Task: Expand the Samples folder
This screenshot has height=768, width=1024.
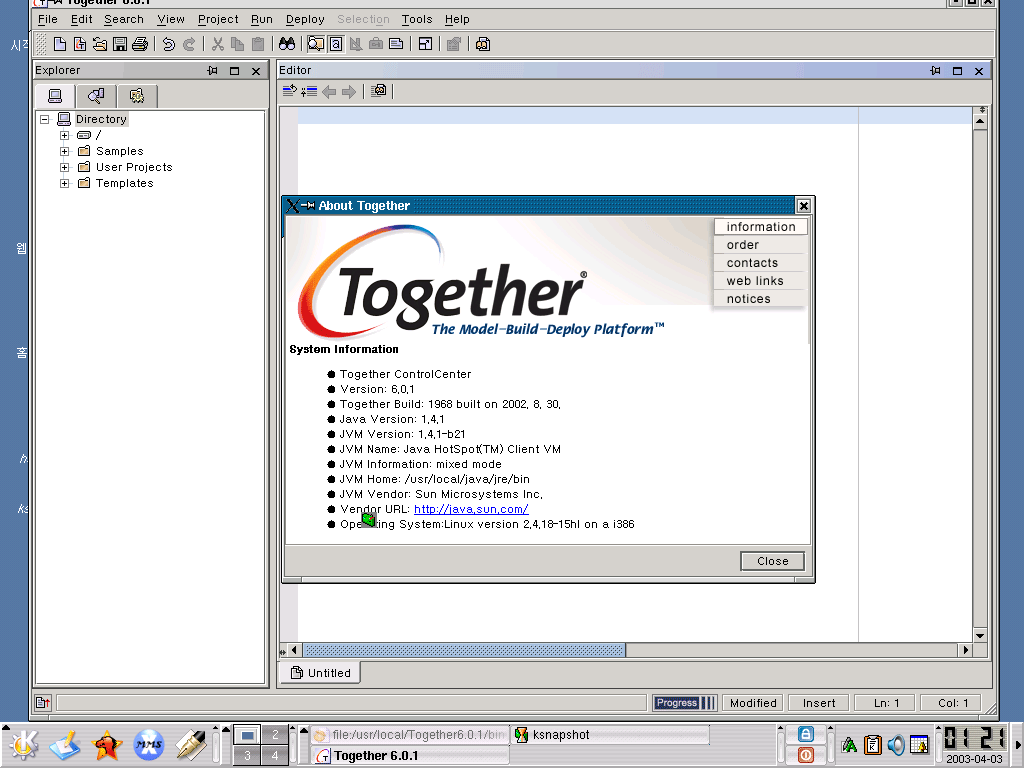Action: click(x=65, y=152)
